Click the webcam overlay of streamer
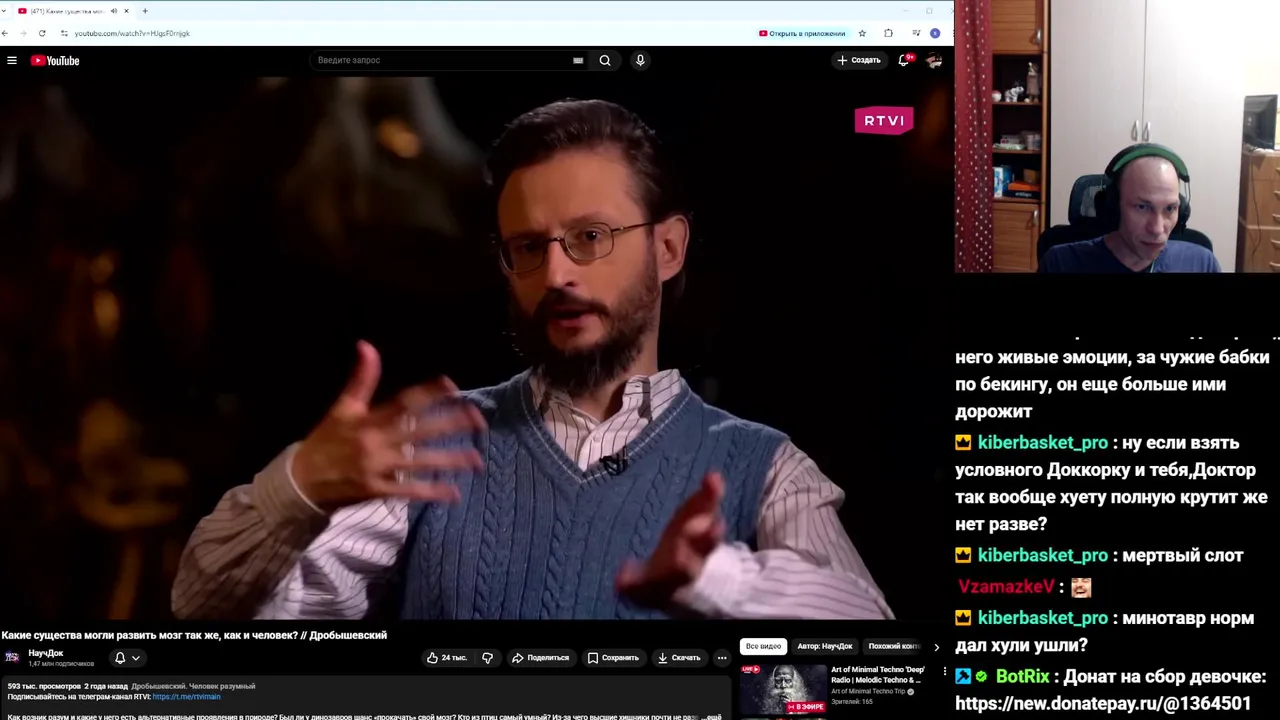 1117,136
